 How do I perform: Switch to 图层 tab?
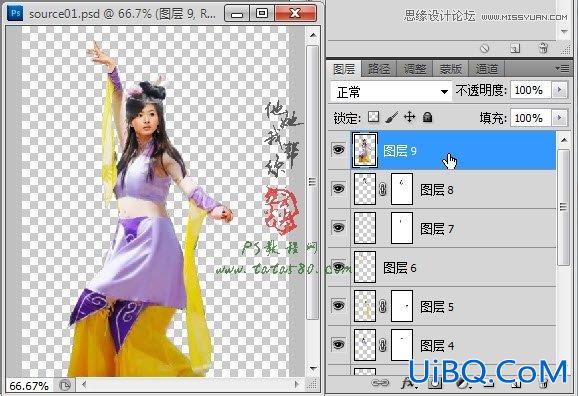coord(344,69)
